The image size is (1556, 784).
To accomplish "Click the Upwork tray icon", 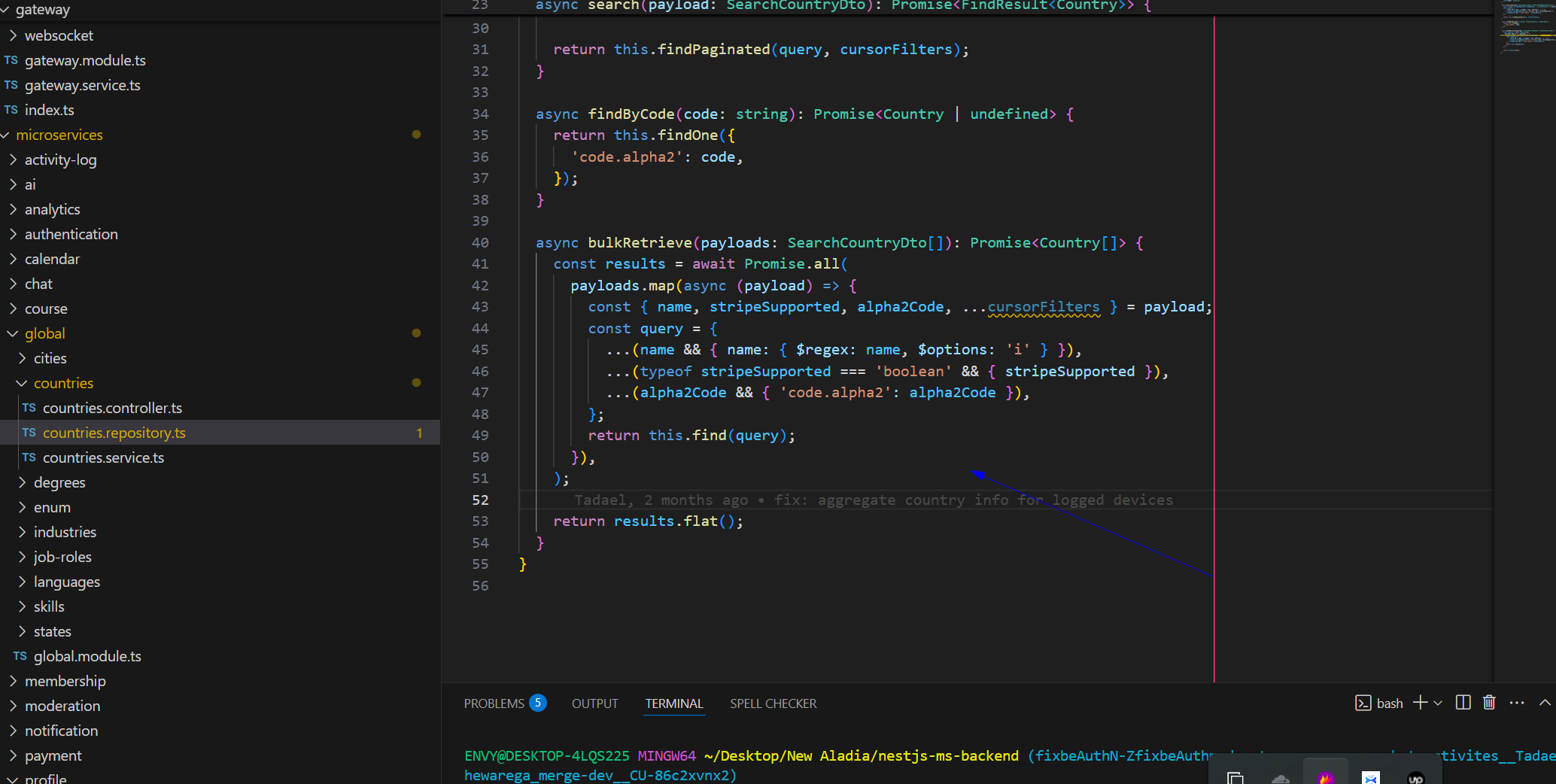I will (1415, 778).
